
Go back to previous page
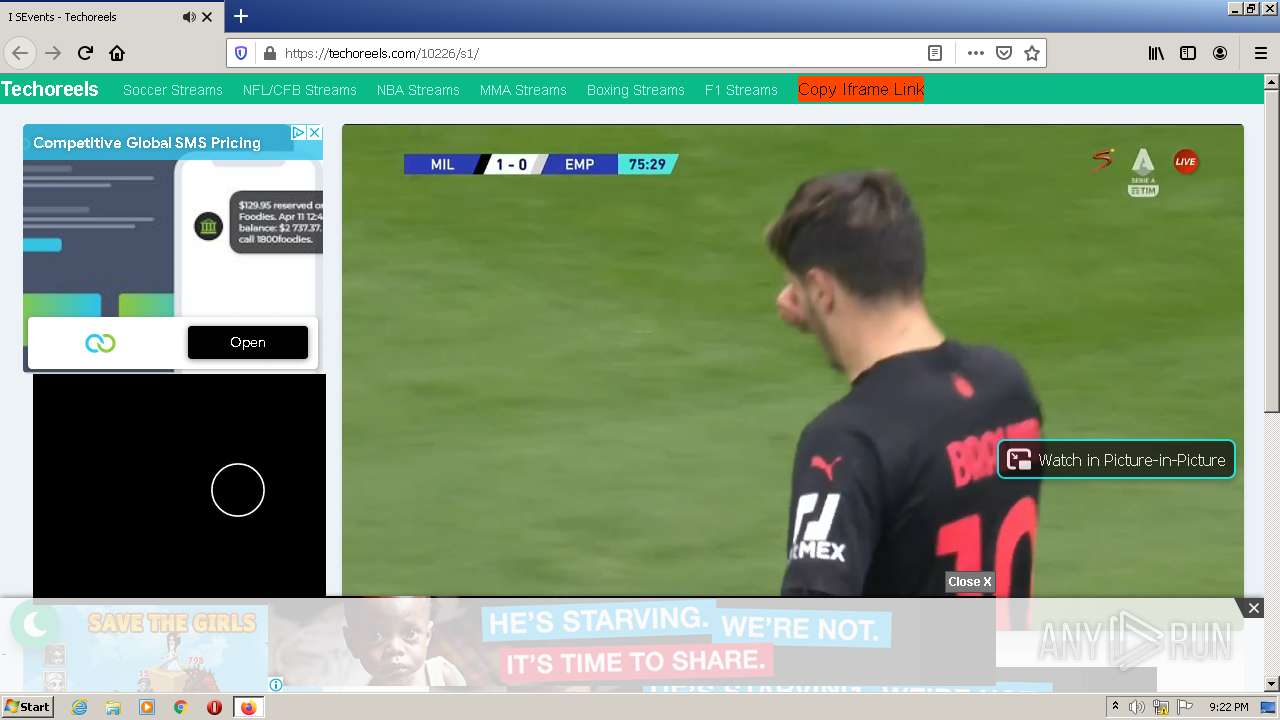point(20,53)
